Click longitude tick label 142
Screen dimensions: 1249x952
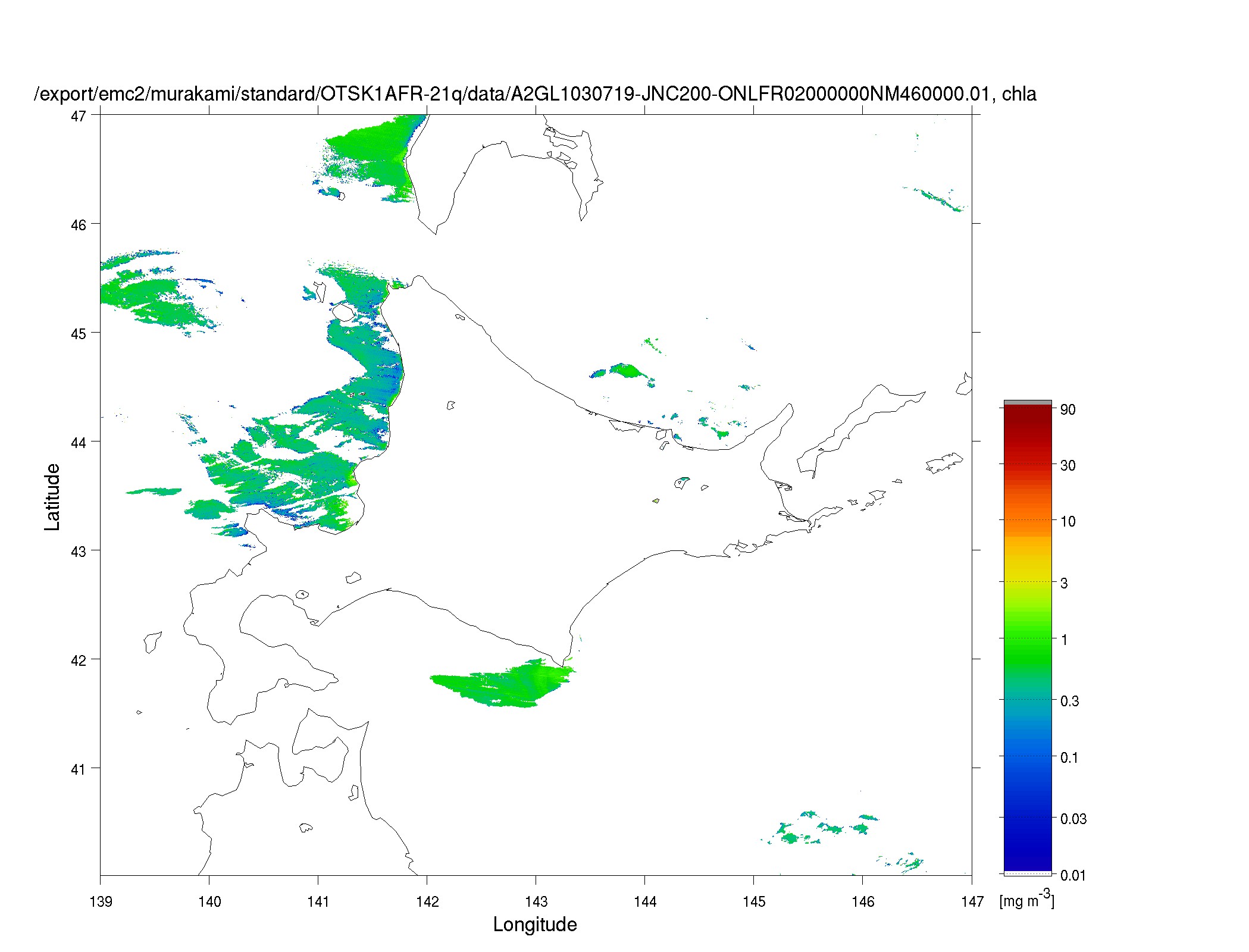(427, 901)
